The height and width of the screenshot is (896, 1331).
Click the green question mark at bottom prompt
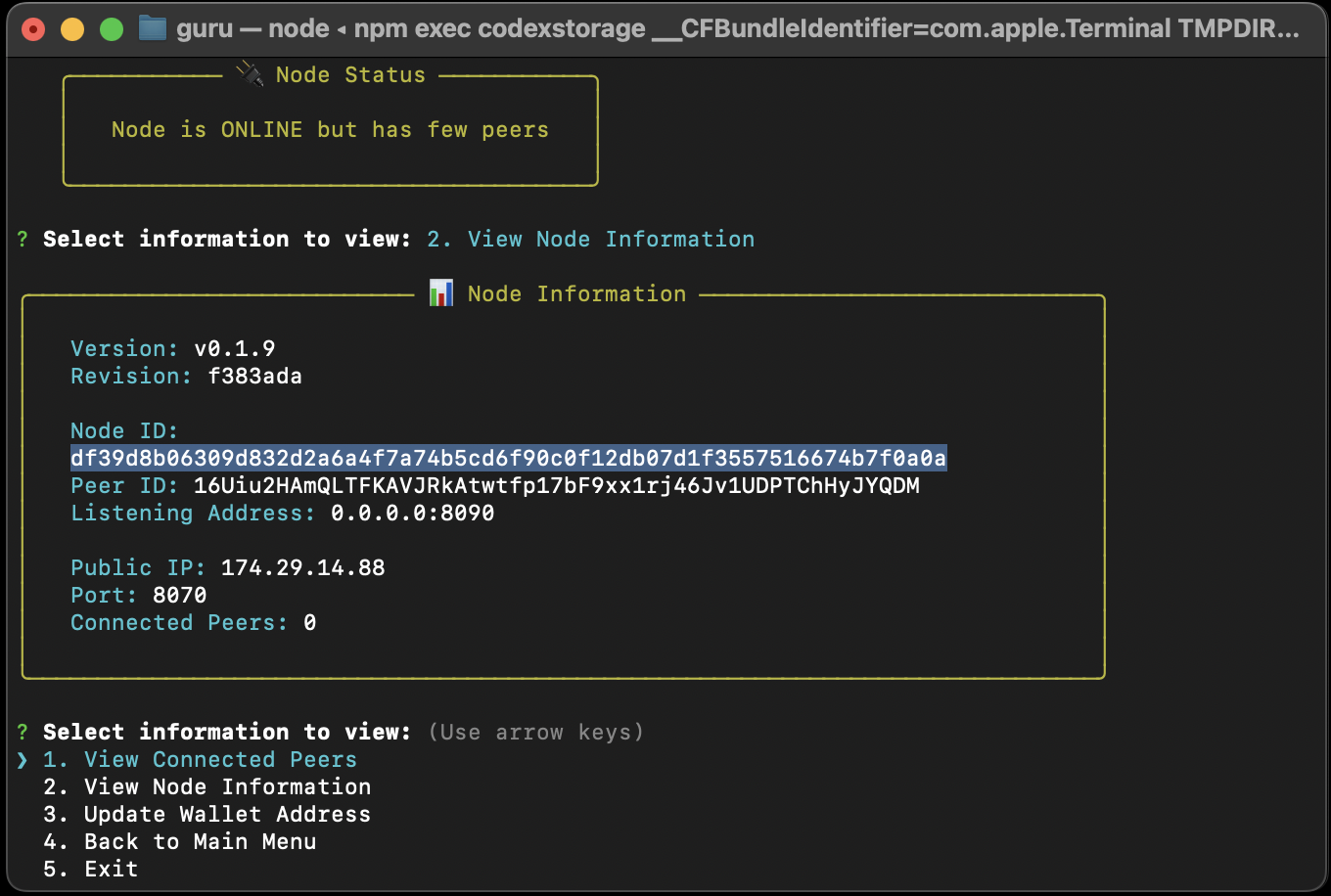point(23,733)
